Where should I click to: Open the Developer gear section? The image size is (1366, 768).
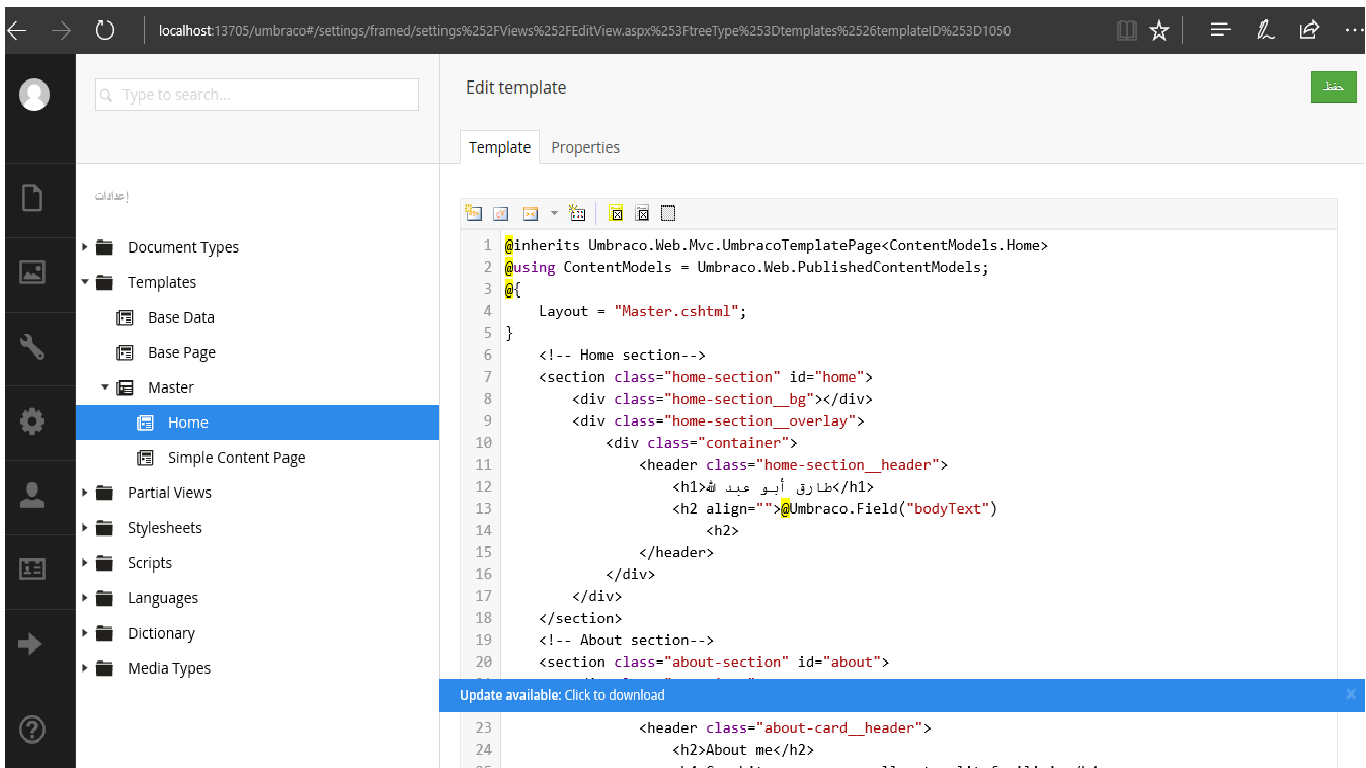click(x=32, y=421)
